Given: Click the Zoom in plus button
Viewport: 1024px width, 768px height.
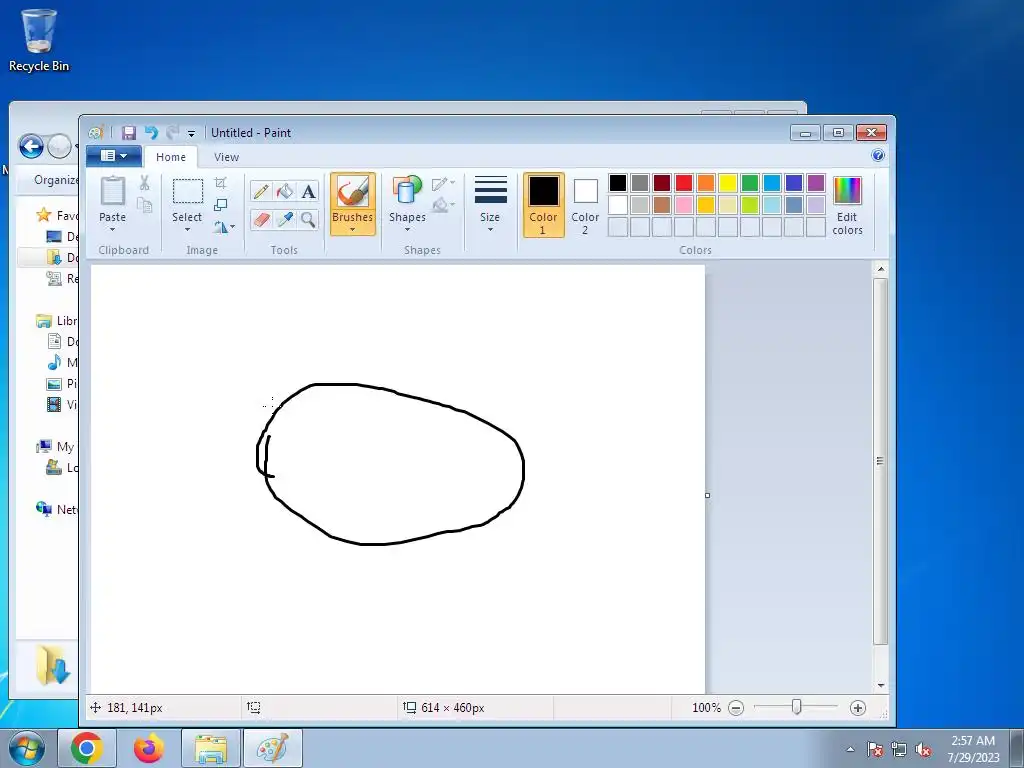Looking at the screenshot, I should (858, 708).
